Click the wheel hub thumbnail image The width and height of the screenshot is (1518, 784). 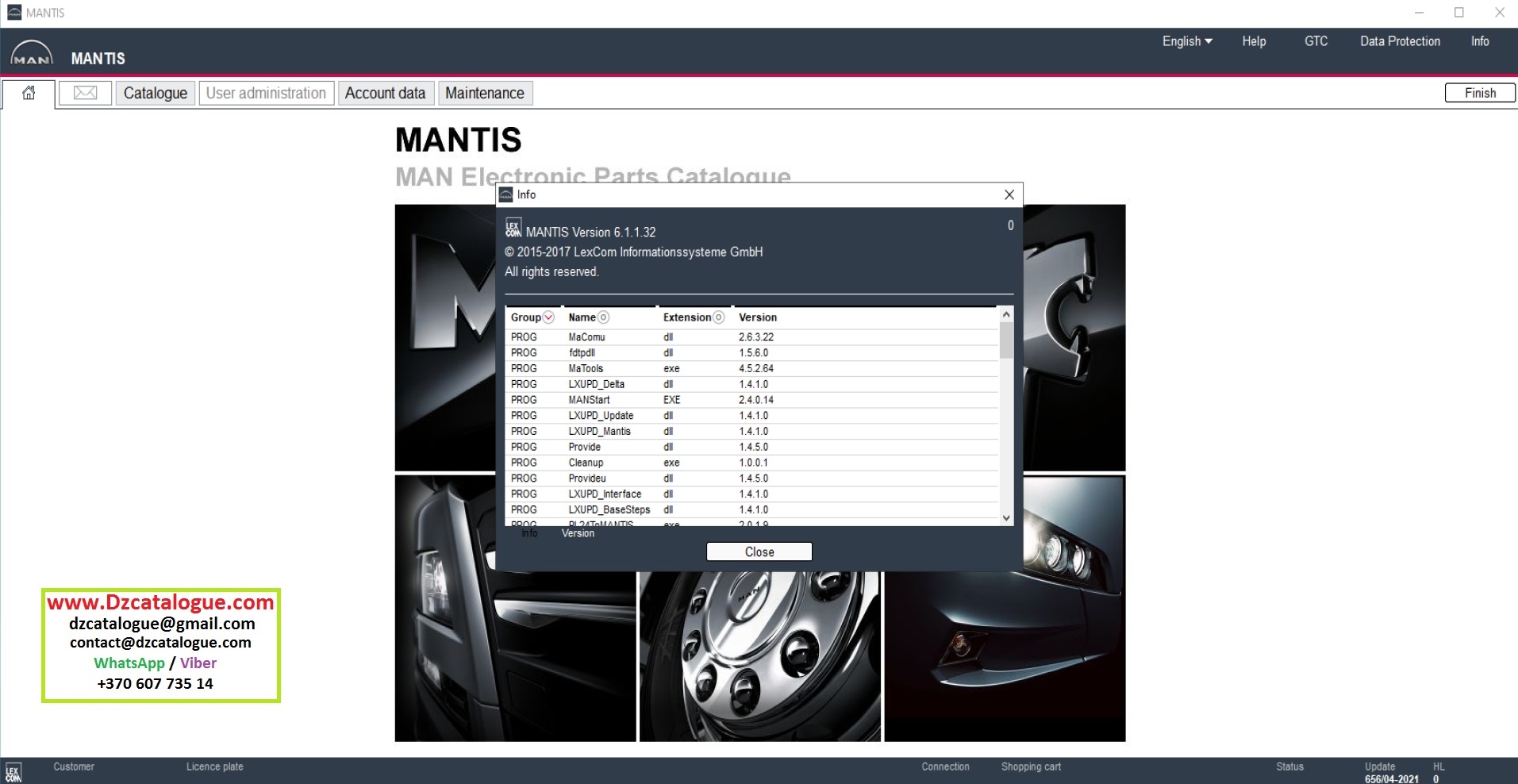coord(759,657)
